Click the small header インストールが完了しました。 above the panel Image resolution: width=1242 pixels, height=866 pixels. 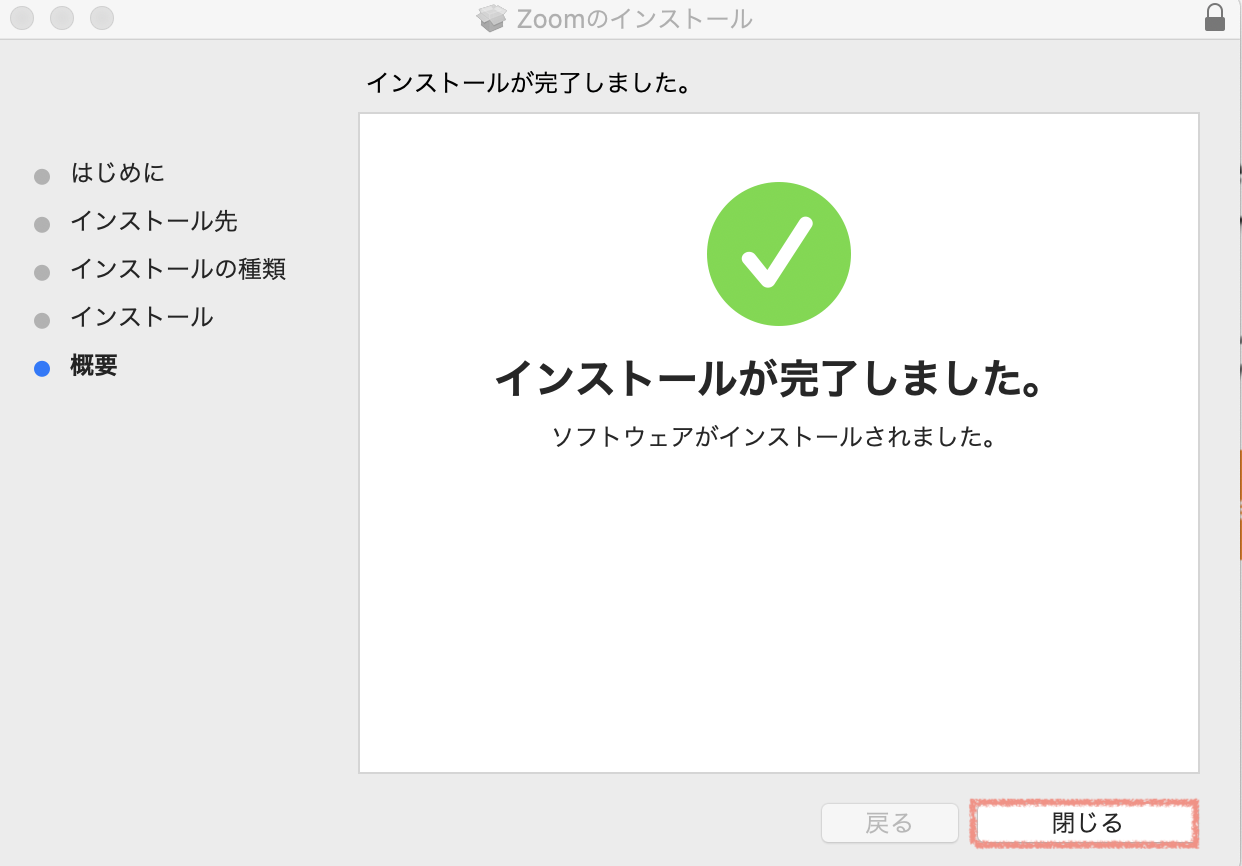(529, 83)
